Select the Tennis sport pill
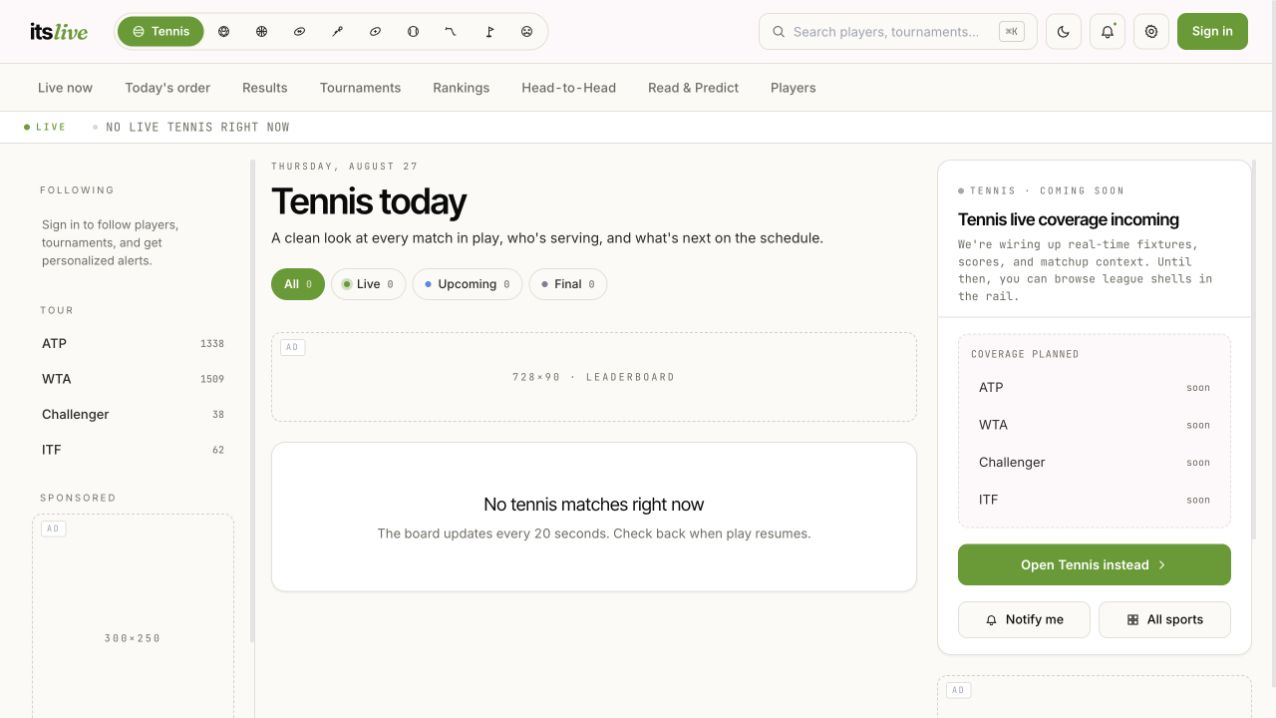The width and height of the screenshot is (1276, 718). (x=161, y=31)
